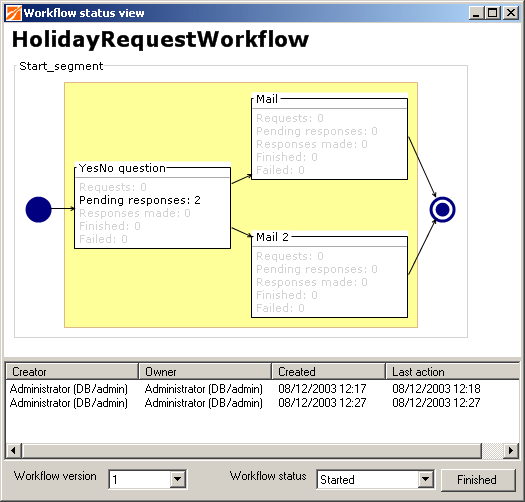This screenshot has height=502, width=525.
Task: Sort by the Creator column header
Action: click(x=72, y=372)
